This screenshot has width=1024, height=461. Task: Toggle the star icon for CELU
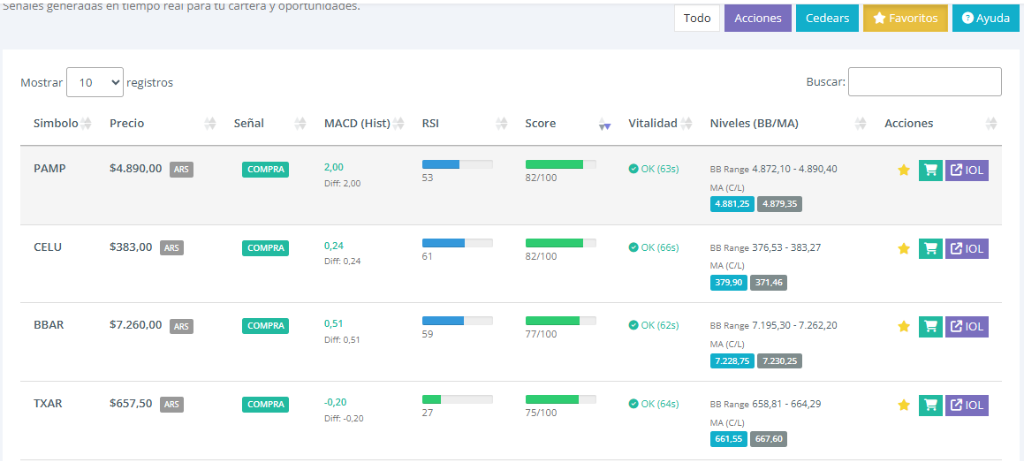point(904,249)
